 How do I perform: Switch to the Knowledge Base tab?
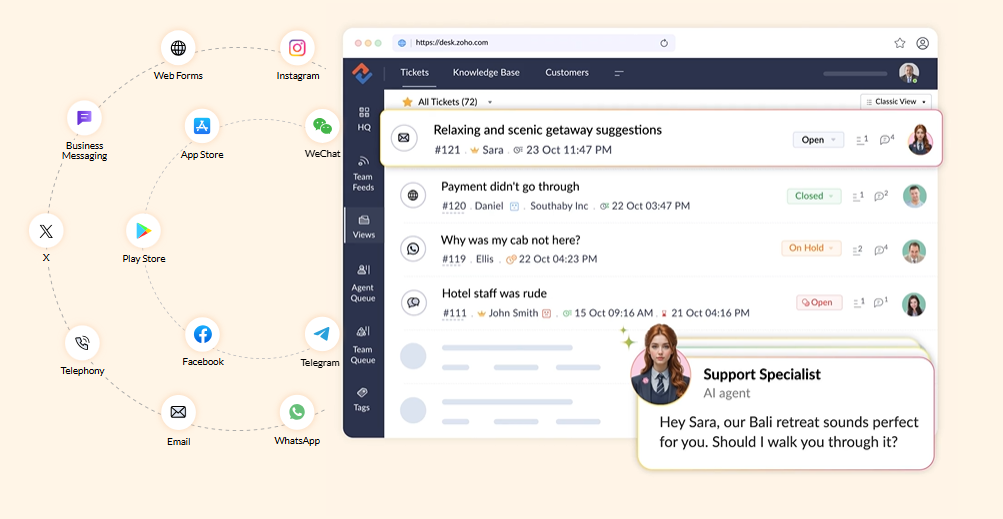pyautogui.click(x=486, y=73)
